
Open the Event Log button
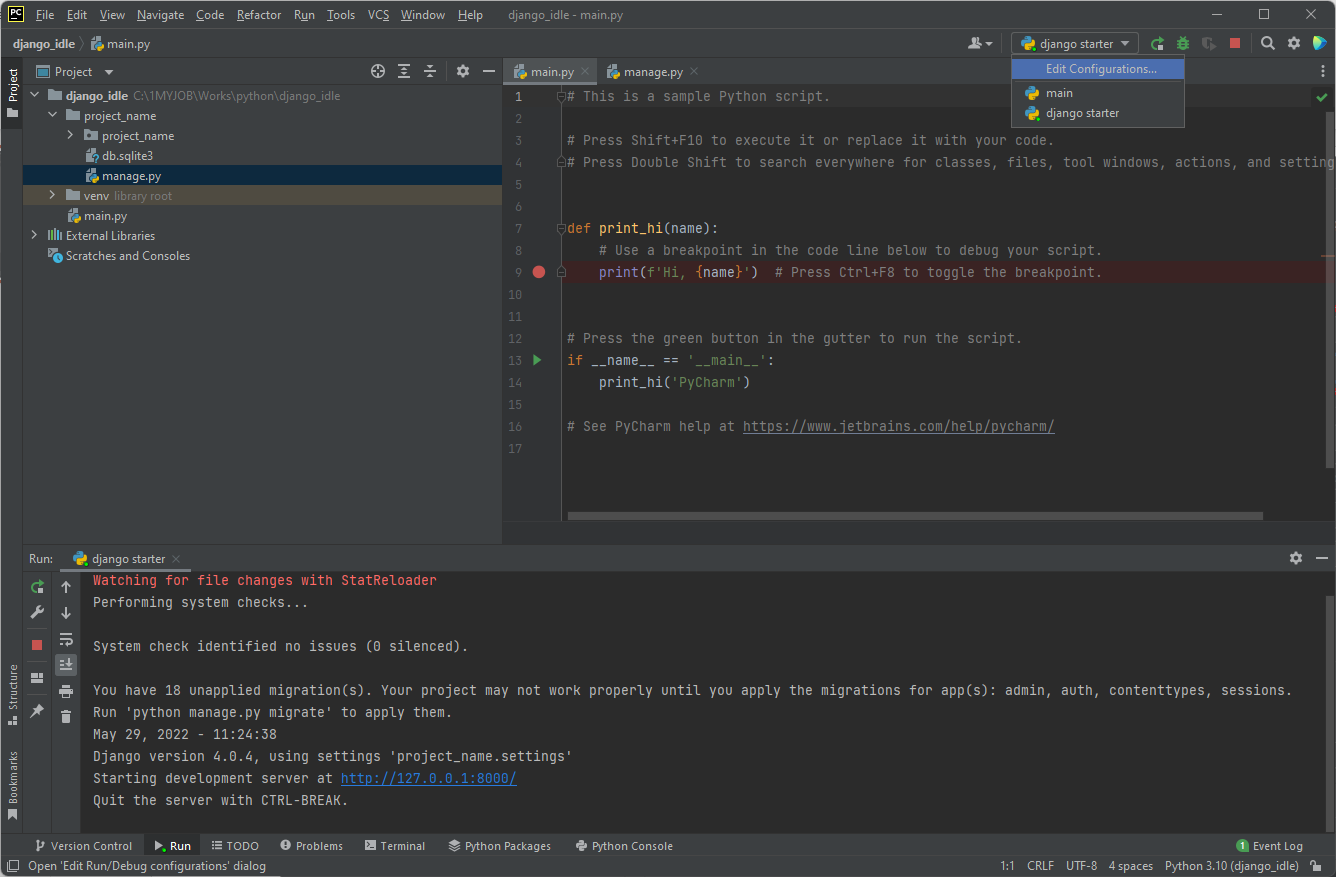(x=1269, y=846)
